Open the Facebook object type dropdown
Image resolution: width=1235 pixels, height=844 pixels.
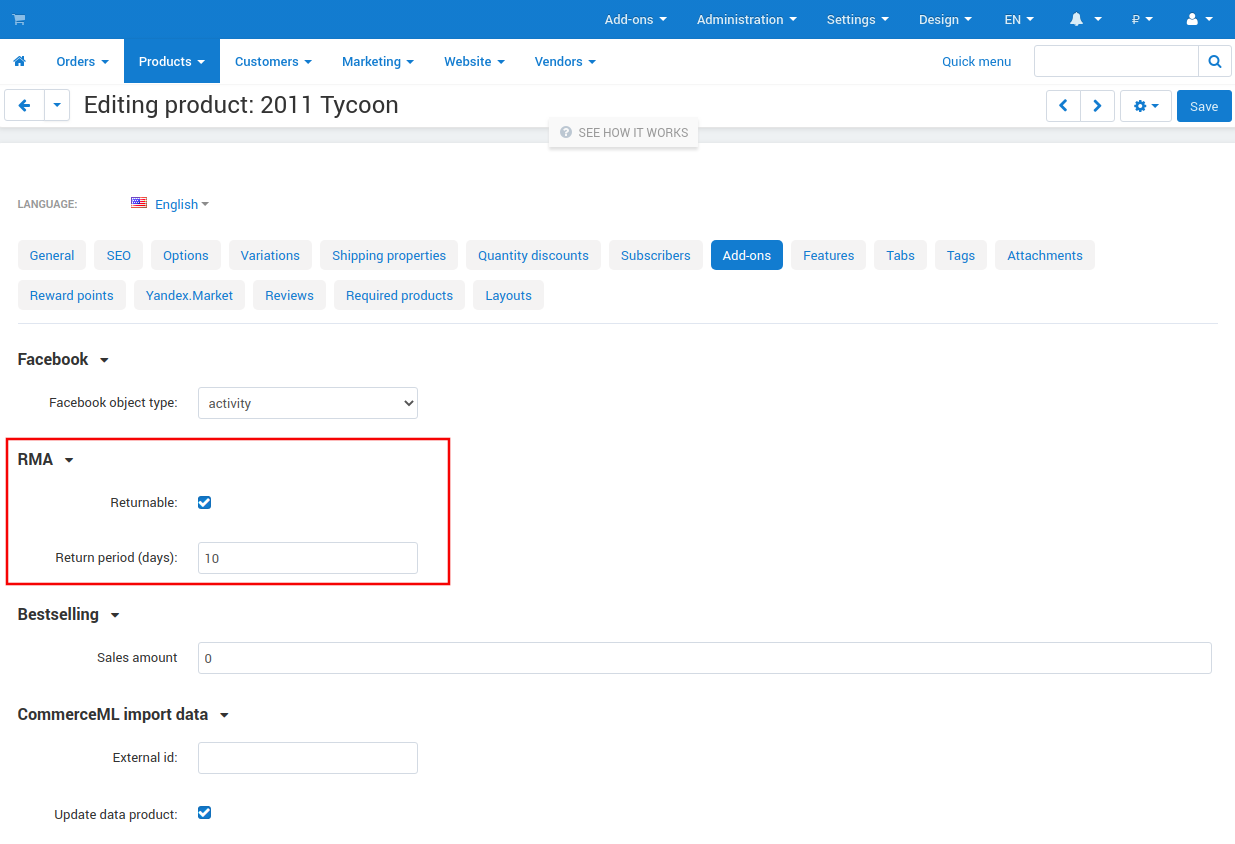(308, 403)
